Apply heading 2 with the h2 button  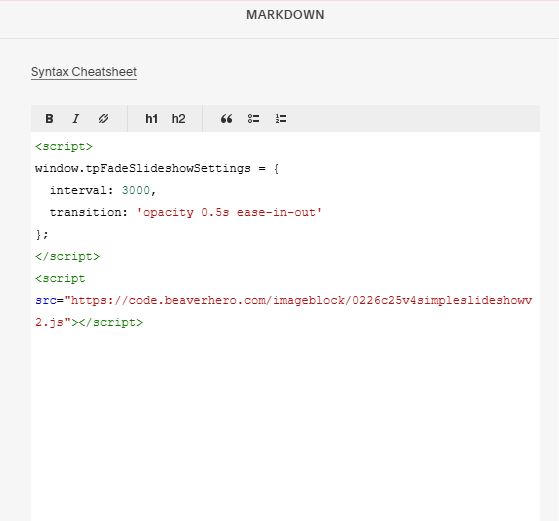tap(178, 118)
